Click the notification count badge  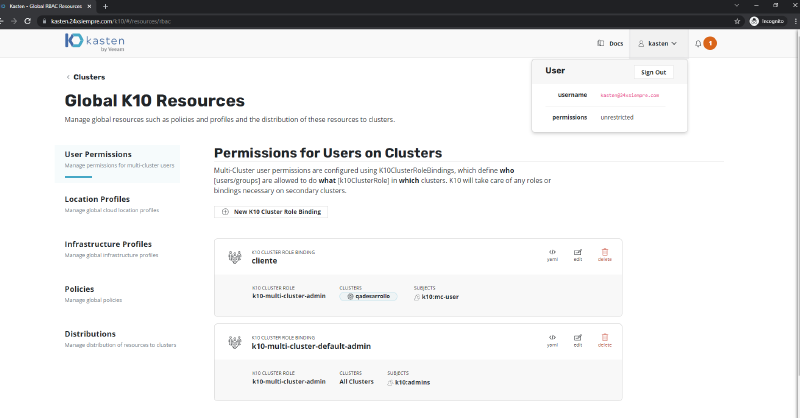point(710,43)
